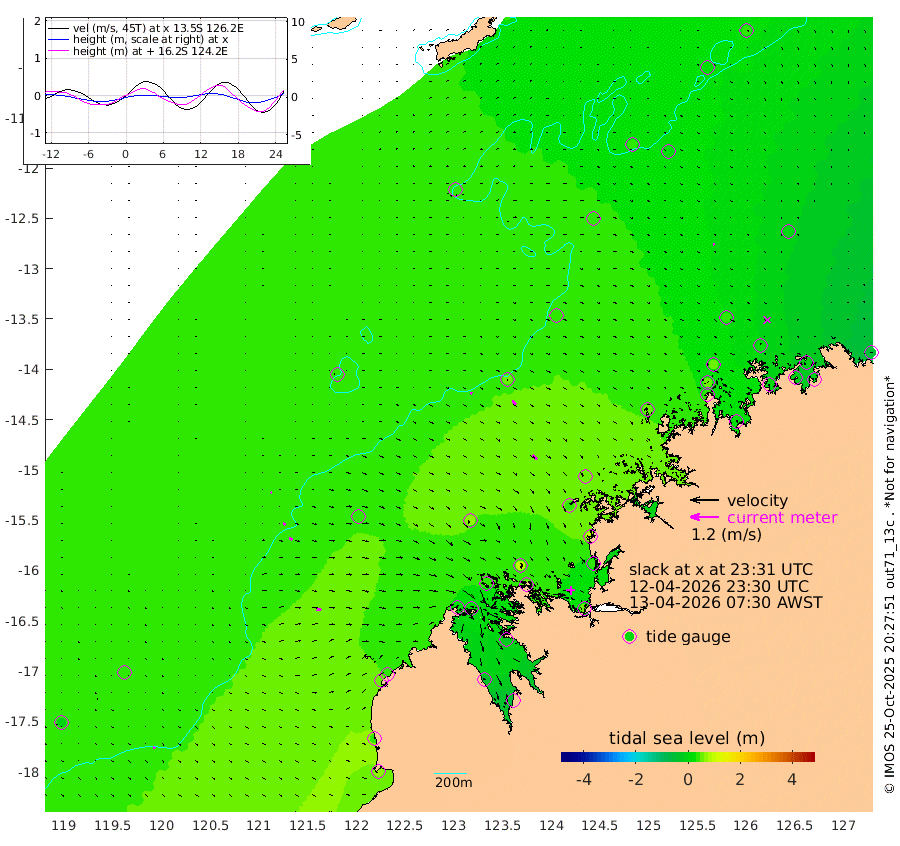The height and width of the screenshot is (846, 900).
Task: Click the 'tide gauge' legend label
Action: click(x=688, y=637)
